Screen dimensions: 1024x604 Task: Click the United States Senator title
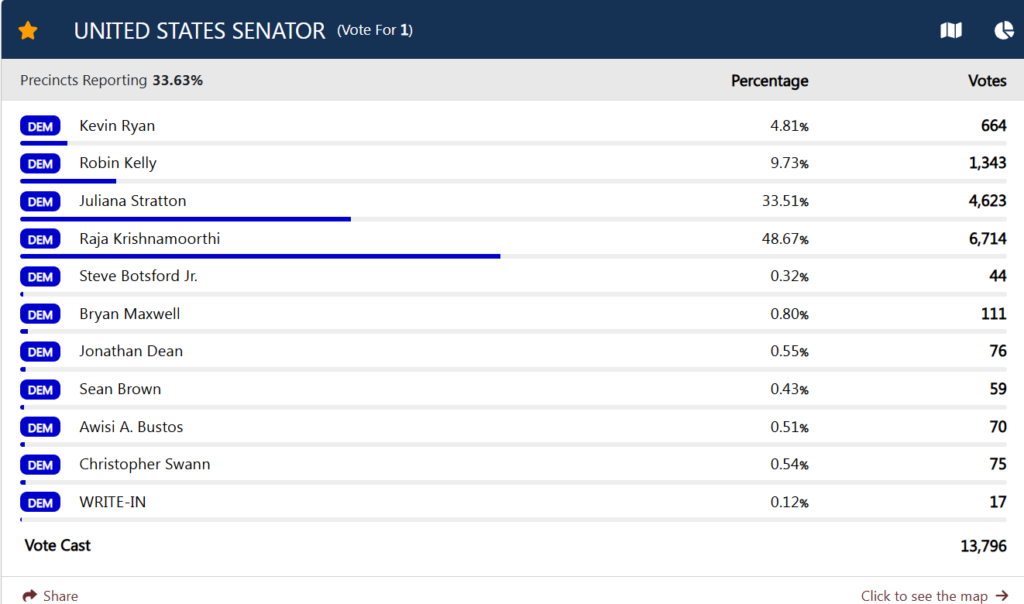(x=200, y=31)
